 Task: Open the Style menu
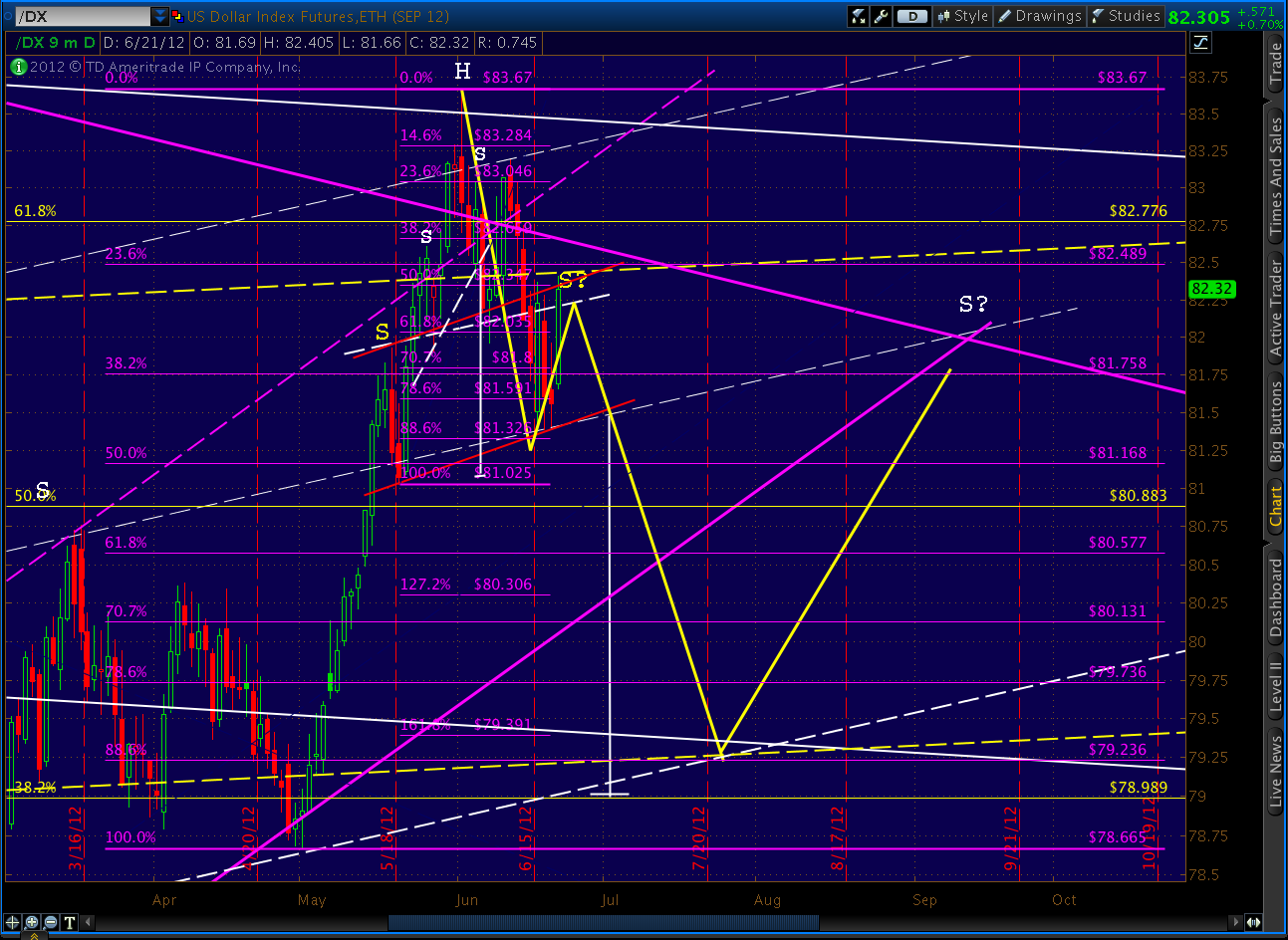(962, 16)
